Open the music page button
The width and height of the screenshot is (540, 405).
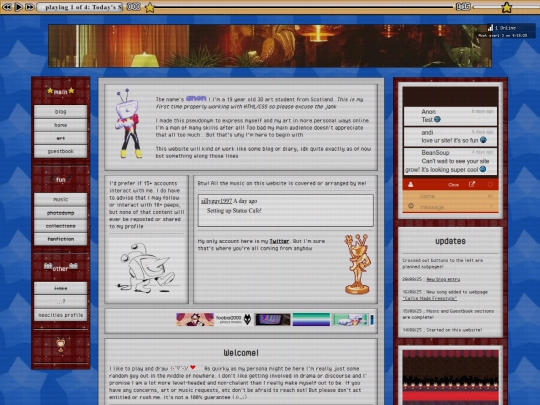[61, 199]
